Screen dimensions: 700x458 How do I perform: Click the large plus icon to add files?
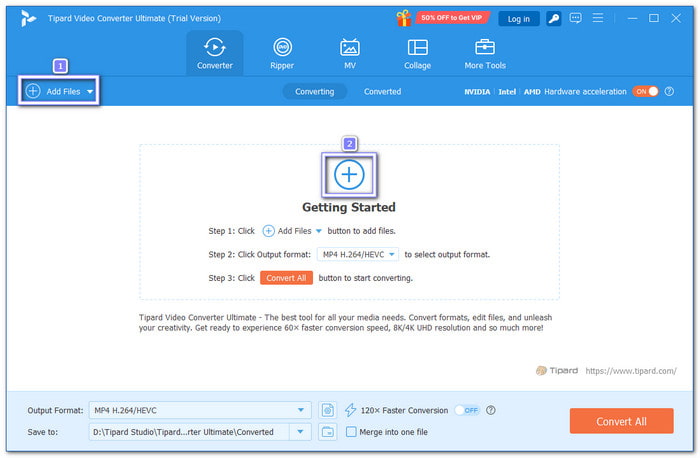(349, 174)
